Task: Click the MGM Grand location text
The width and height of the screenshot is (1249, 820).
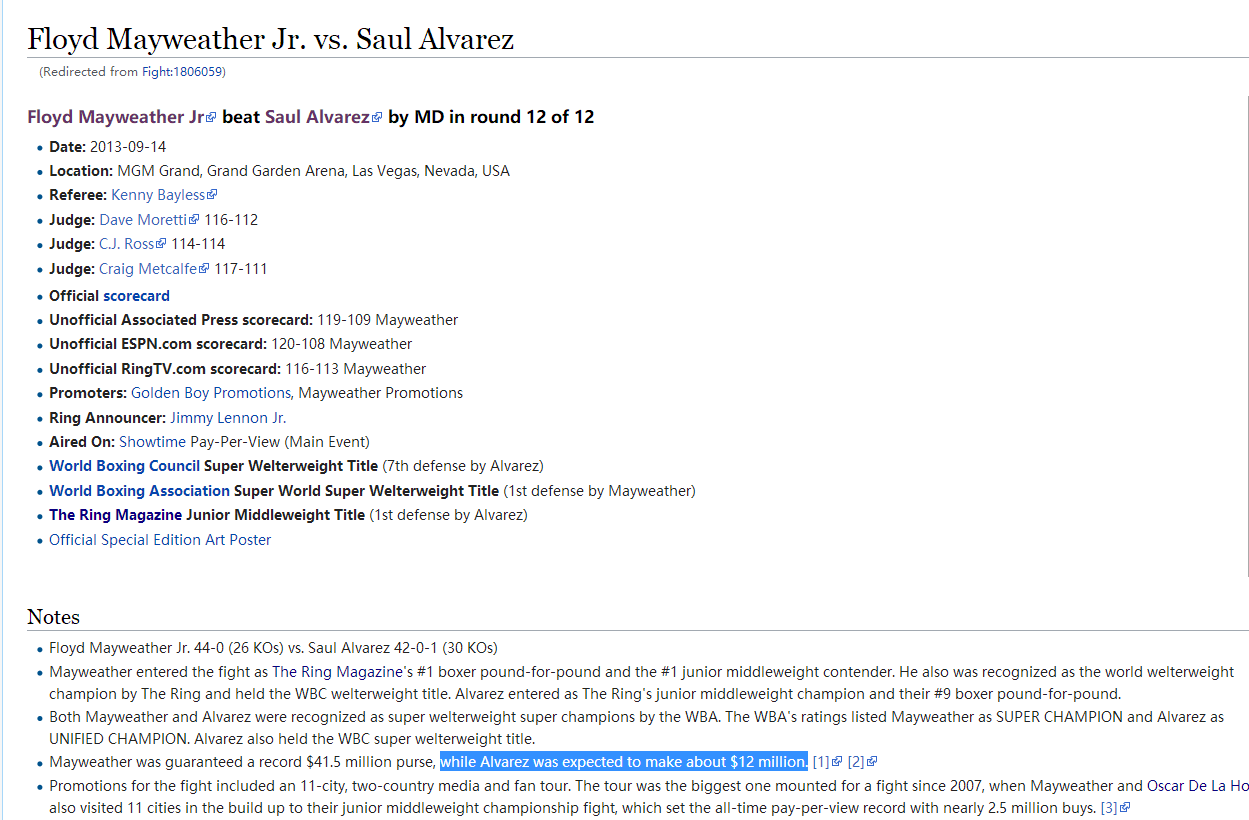Action: pos(313,171)
